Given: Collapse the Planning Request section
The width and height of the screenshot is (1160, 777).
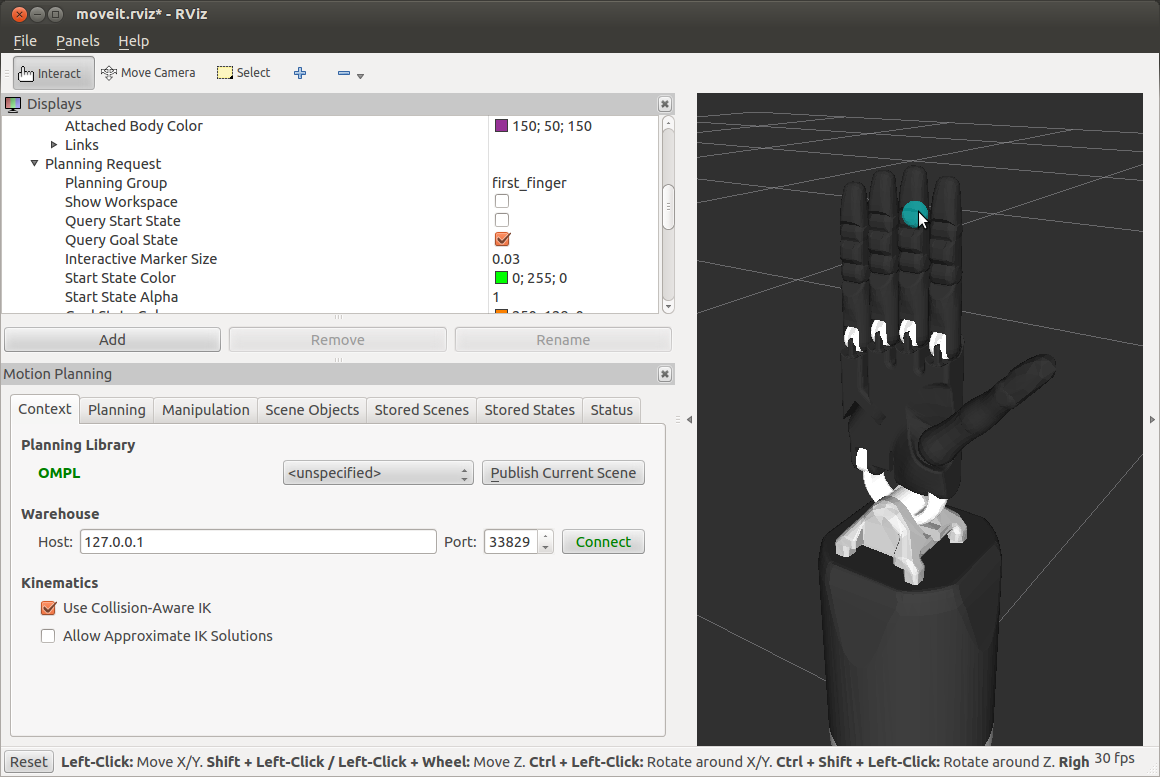Looking at the screenshot, I should (34, 164).
